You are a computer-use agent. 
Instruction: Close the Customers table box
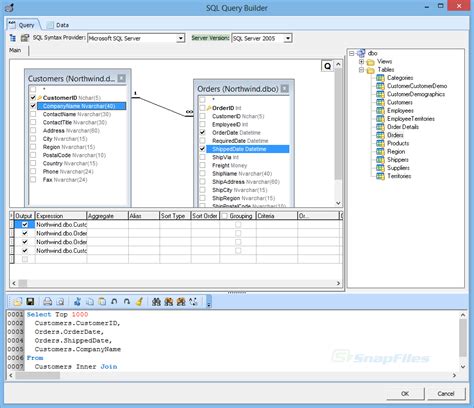coord(122,78)
